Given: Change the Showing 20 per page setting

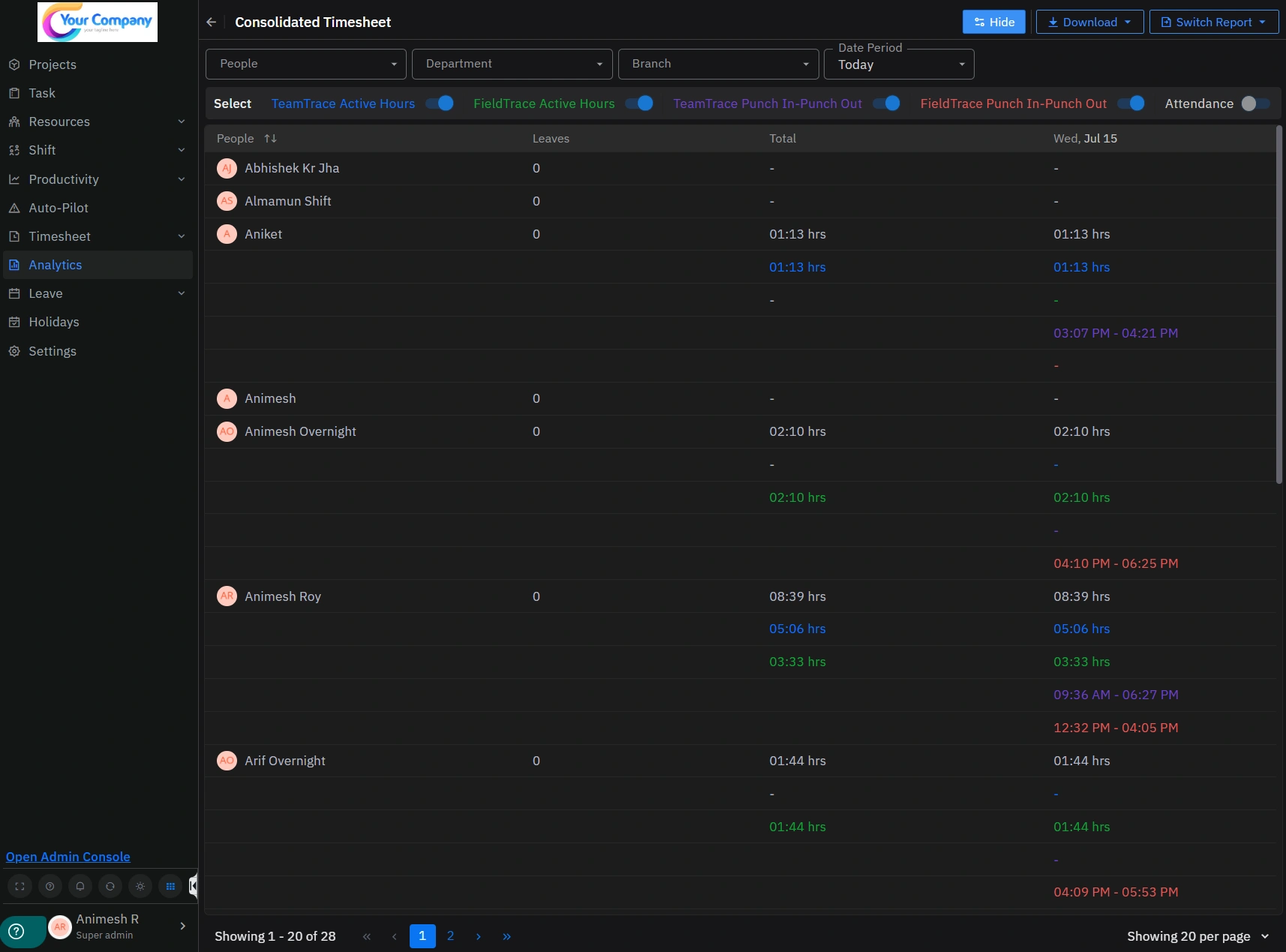Looking at the screenshot, I should pos(1198,936).
